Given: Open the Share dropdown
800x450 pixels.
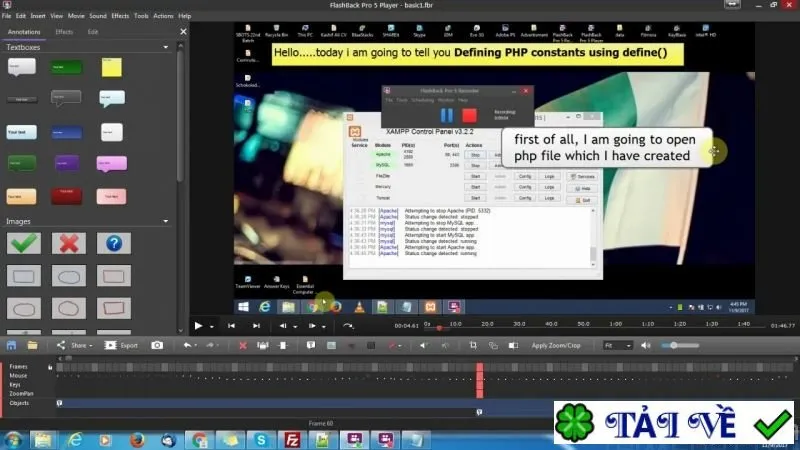Looking at the screenshot, I should coord(74,345).
